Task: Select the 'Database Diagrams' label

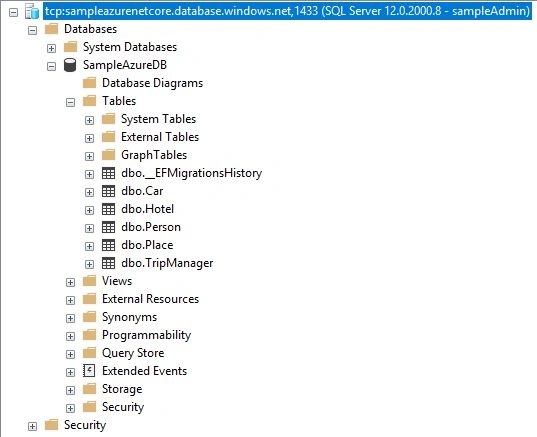Action: (152, 83)
